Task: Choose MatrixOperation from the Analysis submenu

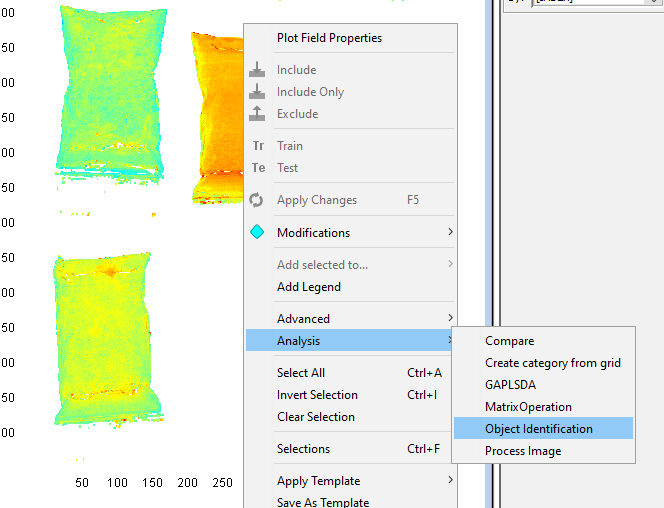Action: tap(528, 407)
